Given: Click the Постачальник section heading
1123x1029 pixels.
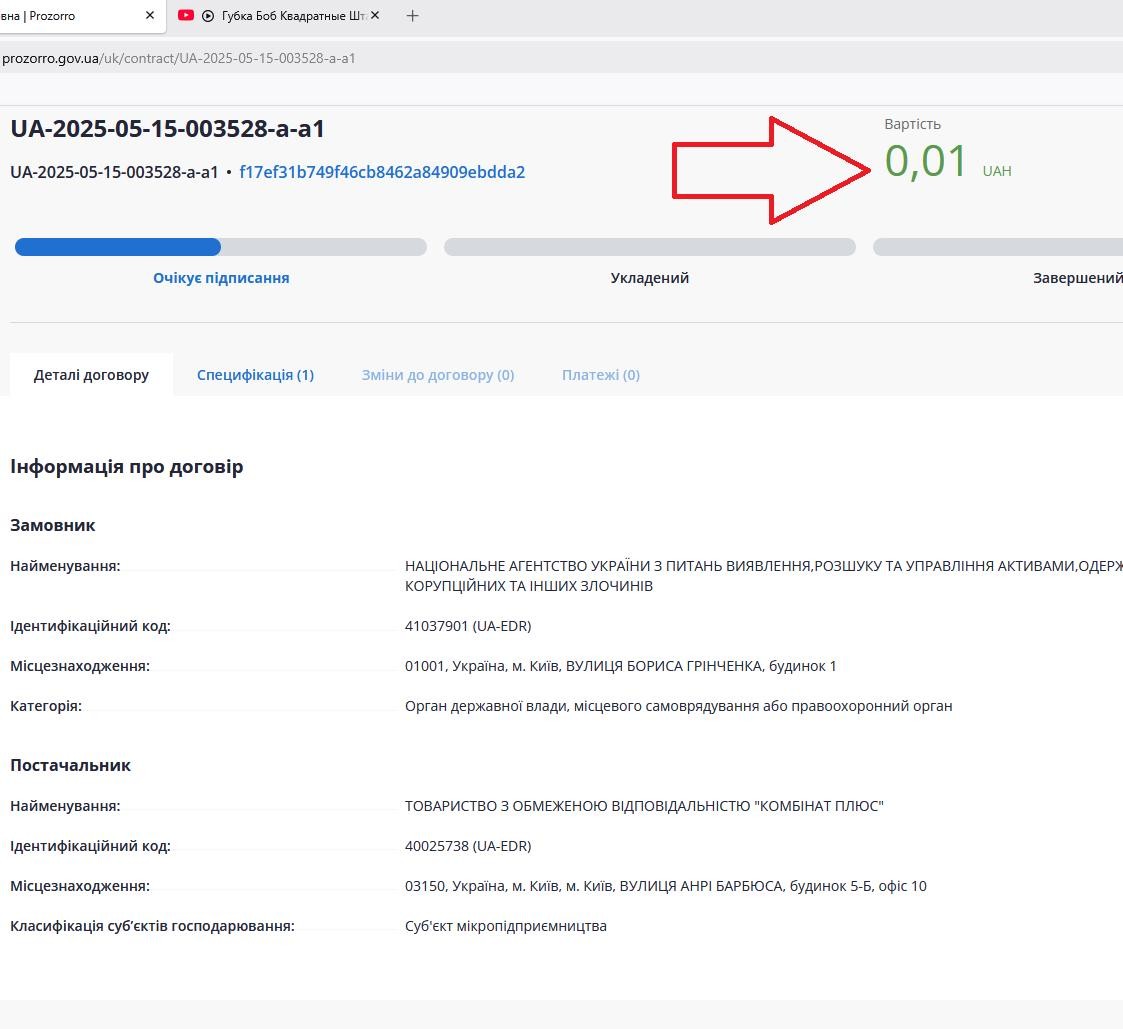Looking at the screenshot, I should coord(70,765).
